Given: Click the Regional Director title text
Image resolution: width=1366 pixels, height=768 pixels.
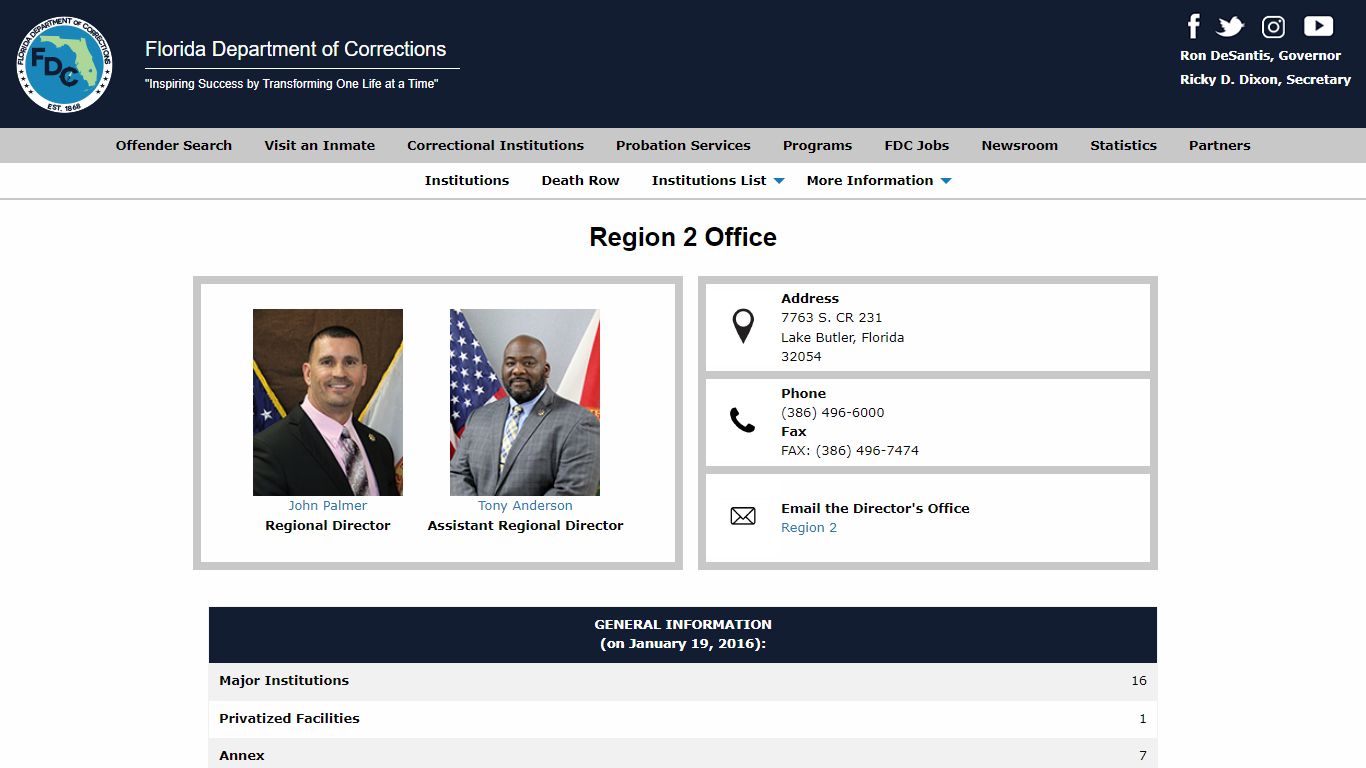Looking at the screenshot, I should pos(328,525).
